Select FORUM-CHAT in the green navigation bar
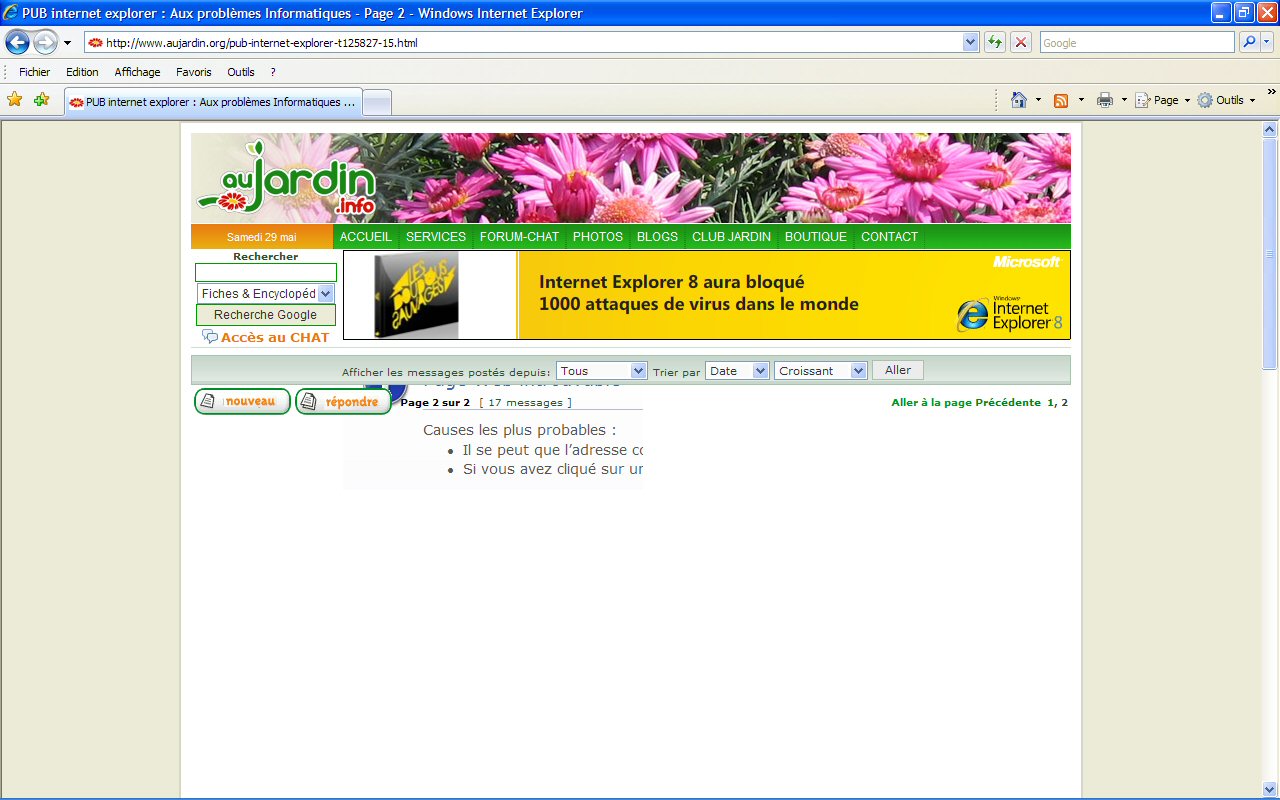 pos(519,237)
